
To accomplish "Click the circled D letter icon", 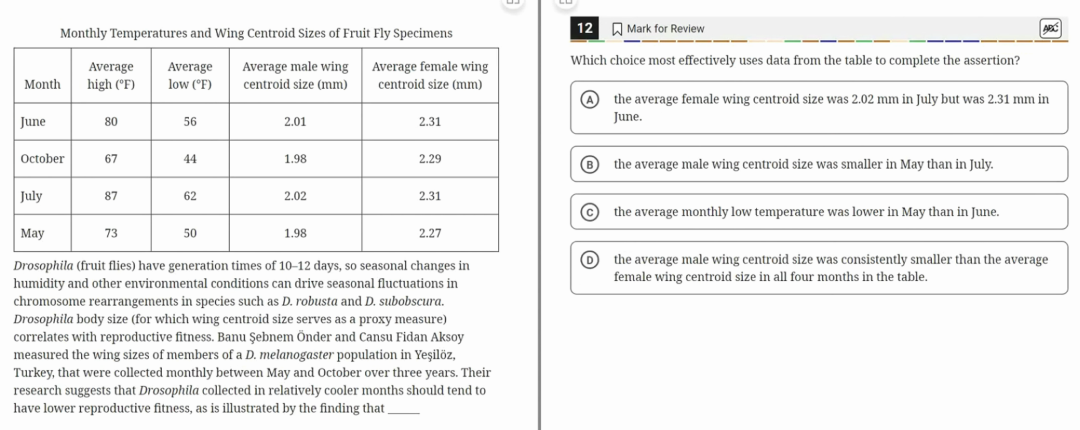I will pos(590,260).
